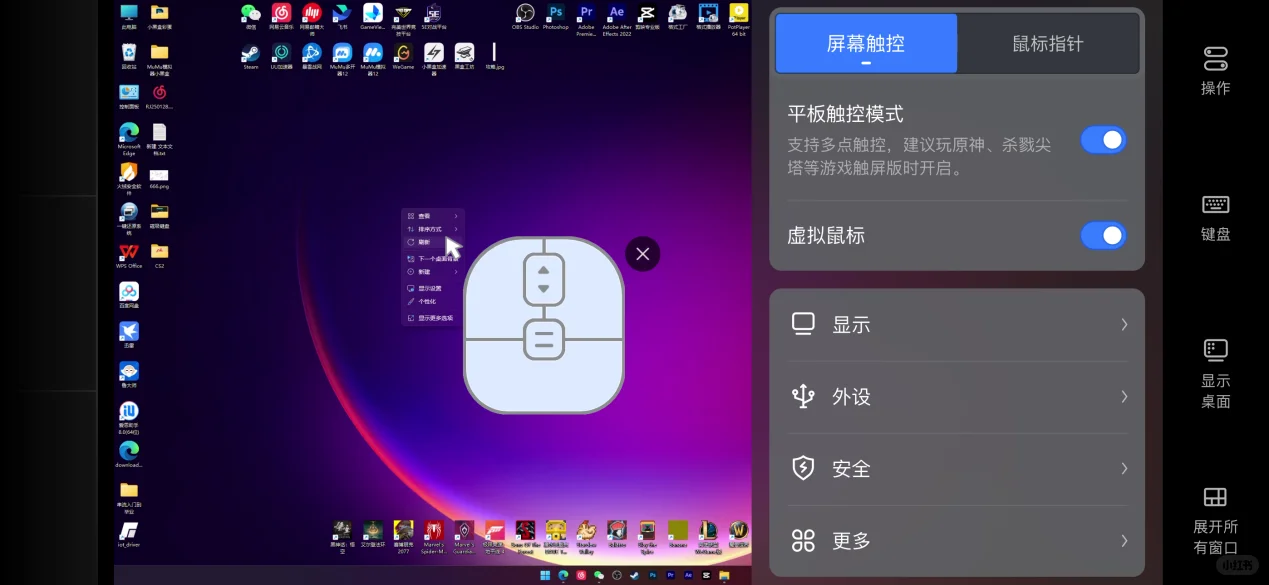Close the virtual mouse overlay with the X
The height and width of the screenshot is (585, 1269).
point(642,254)
